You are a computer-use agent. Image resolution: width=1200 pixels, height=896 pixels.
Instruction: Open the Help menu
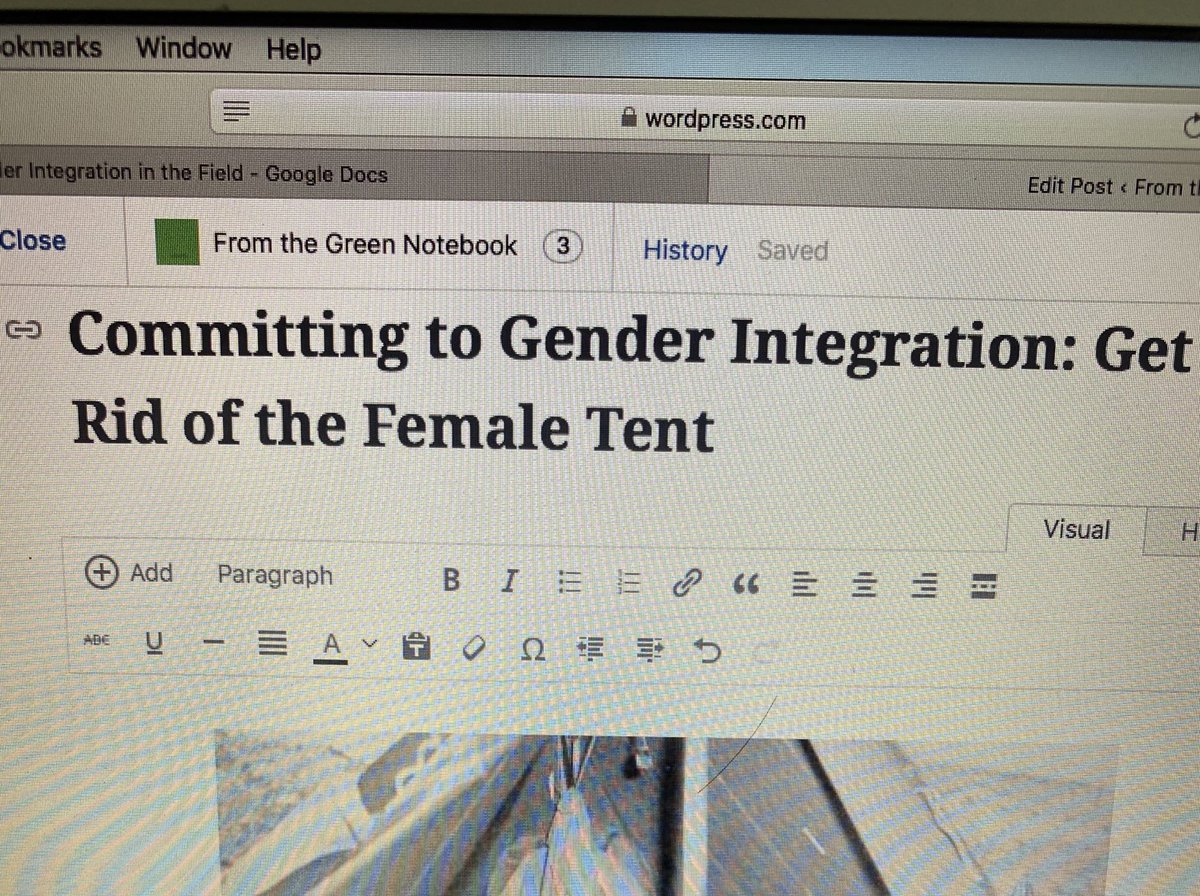click(x=294, y=49)
